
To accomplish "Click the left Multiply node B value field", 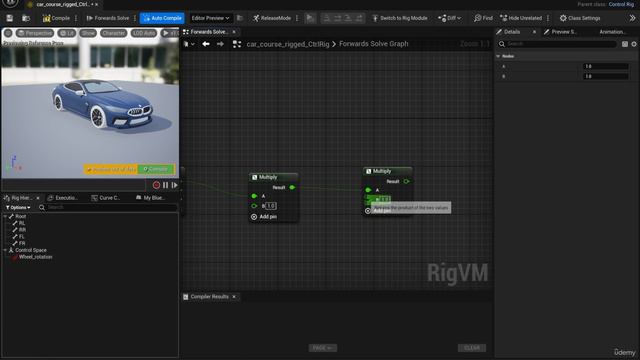I will coord(271,206).
